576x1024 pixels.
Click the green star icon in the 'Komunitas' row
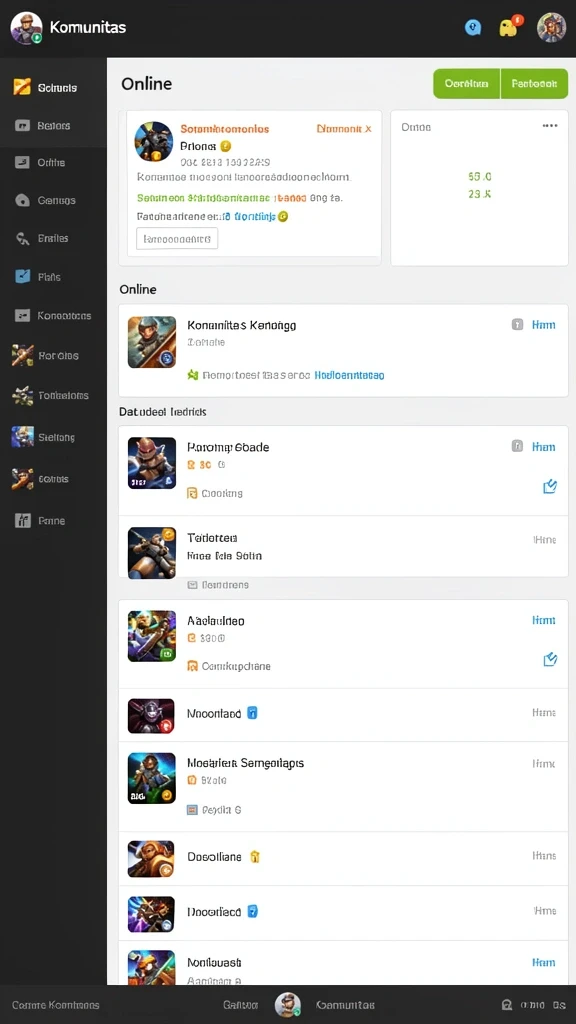coord(193,375)
